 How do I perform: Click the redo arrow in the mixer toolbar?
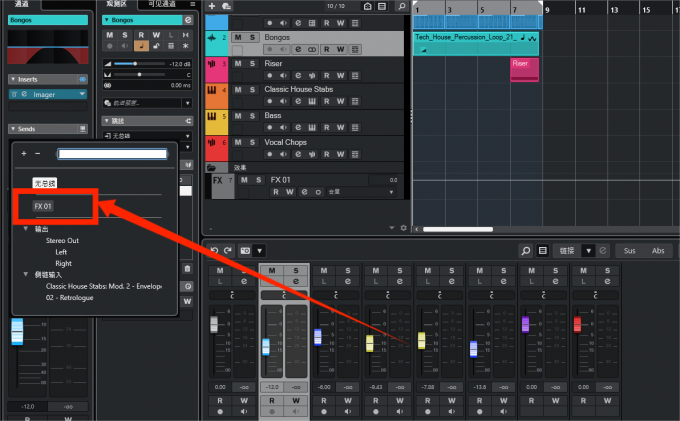point(228,251)
